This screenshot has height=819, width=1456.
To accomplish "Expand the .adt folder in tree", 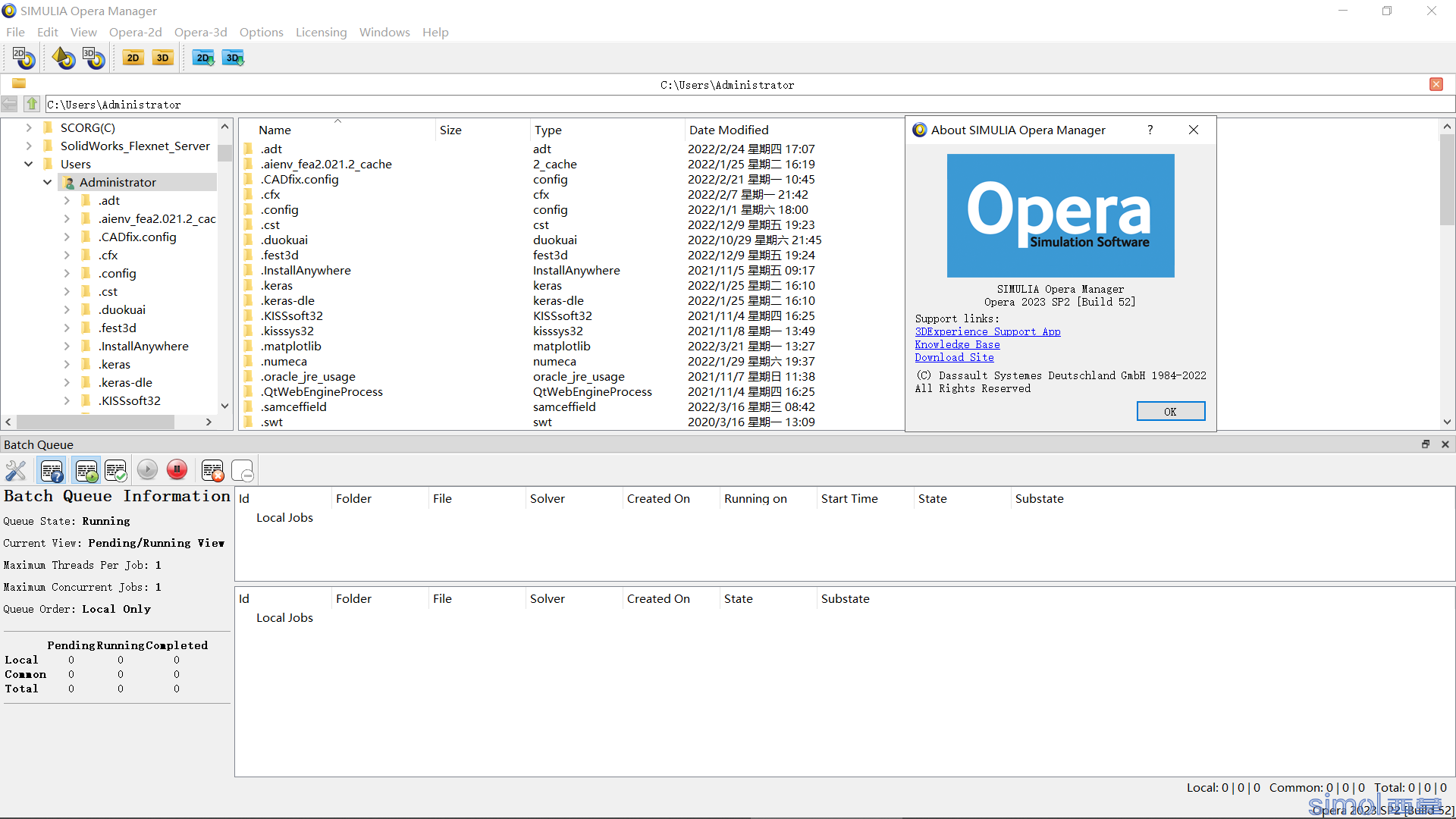I will point(67,200).
